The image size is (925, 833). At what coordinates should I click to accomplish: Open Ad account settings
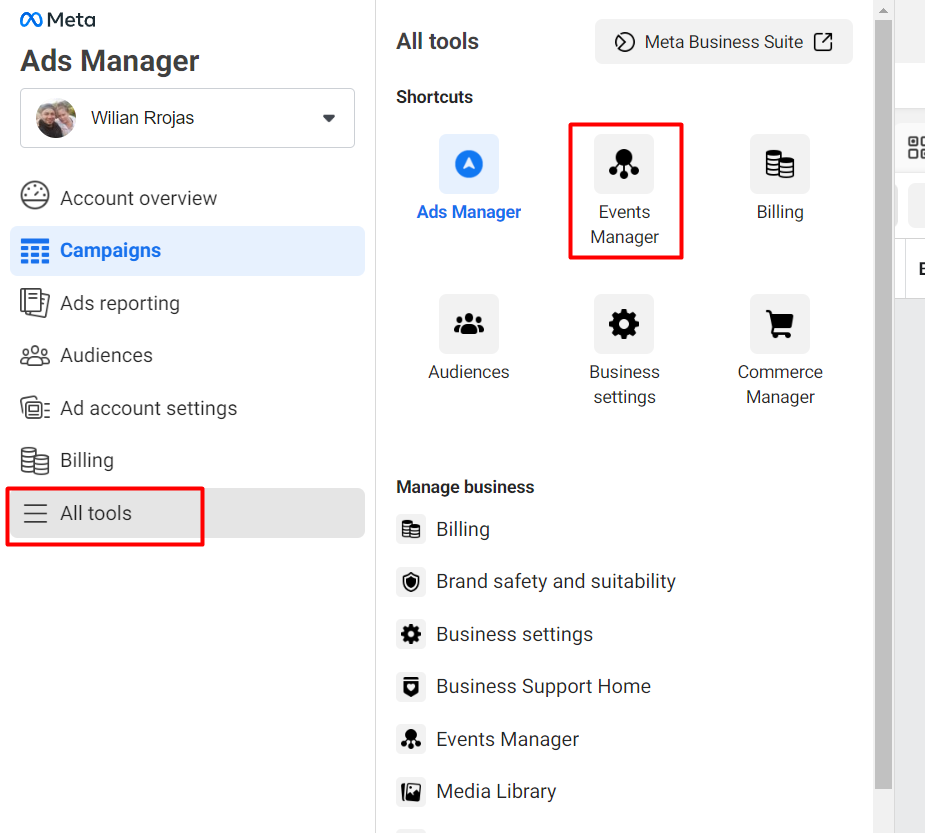coord(149,408)
